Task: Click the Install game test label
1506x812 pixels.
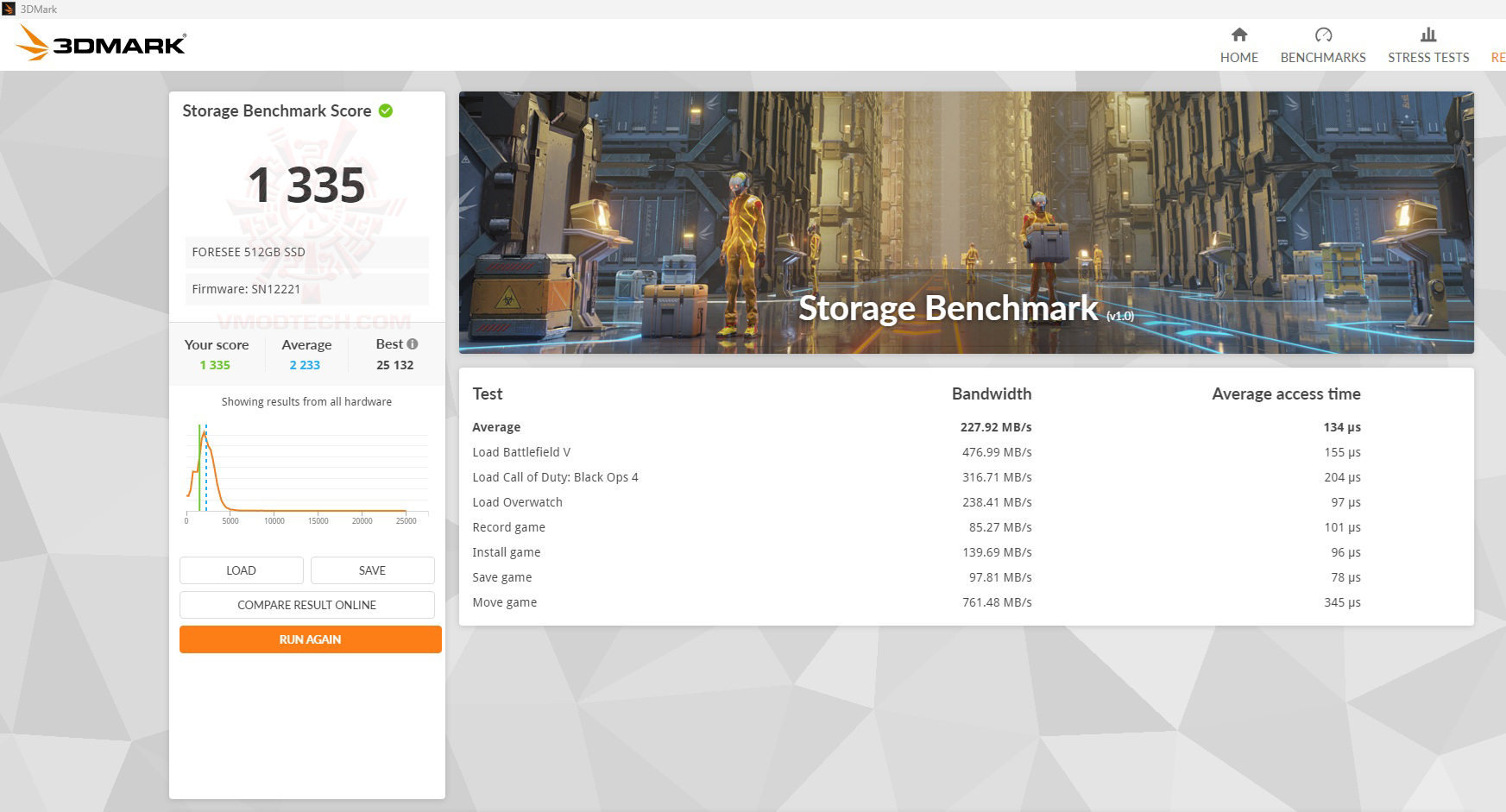Action: 507,552
